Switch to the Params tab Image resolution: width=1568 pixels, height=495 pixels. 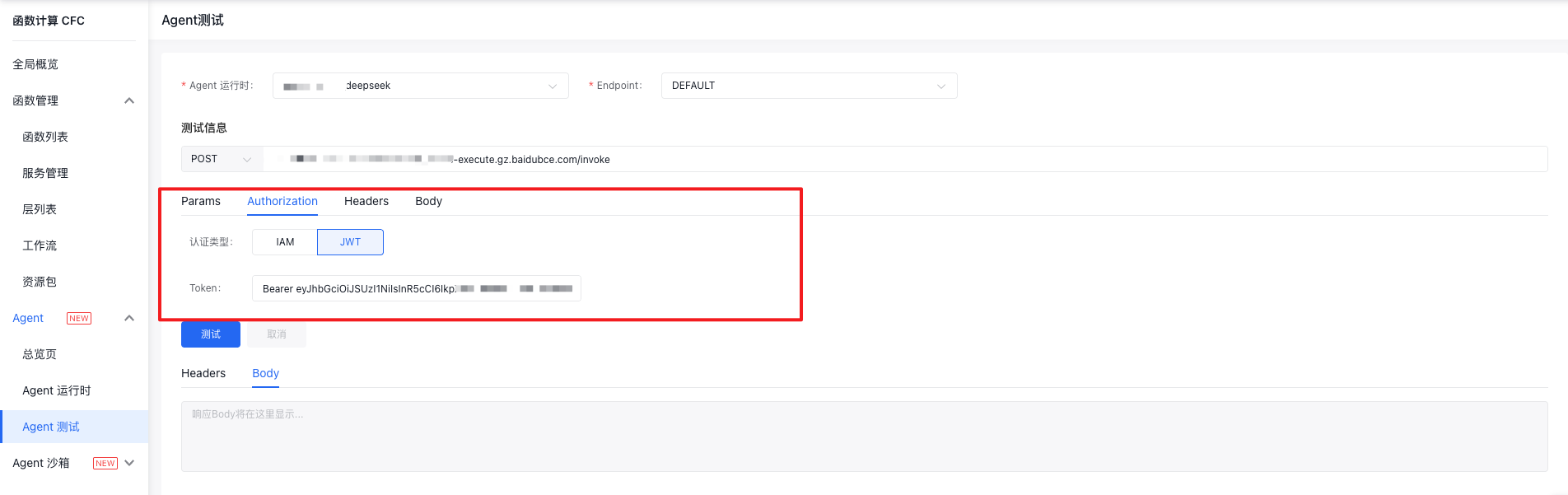coord(201,201)
